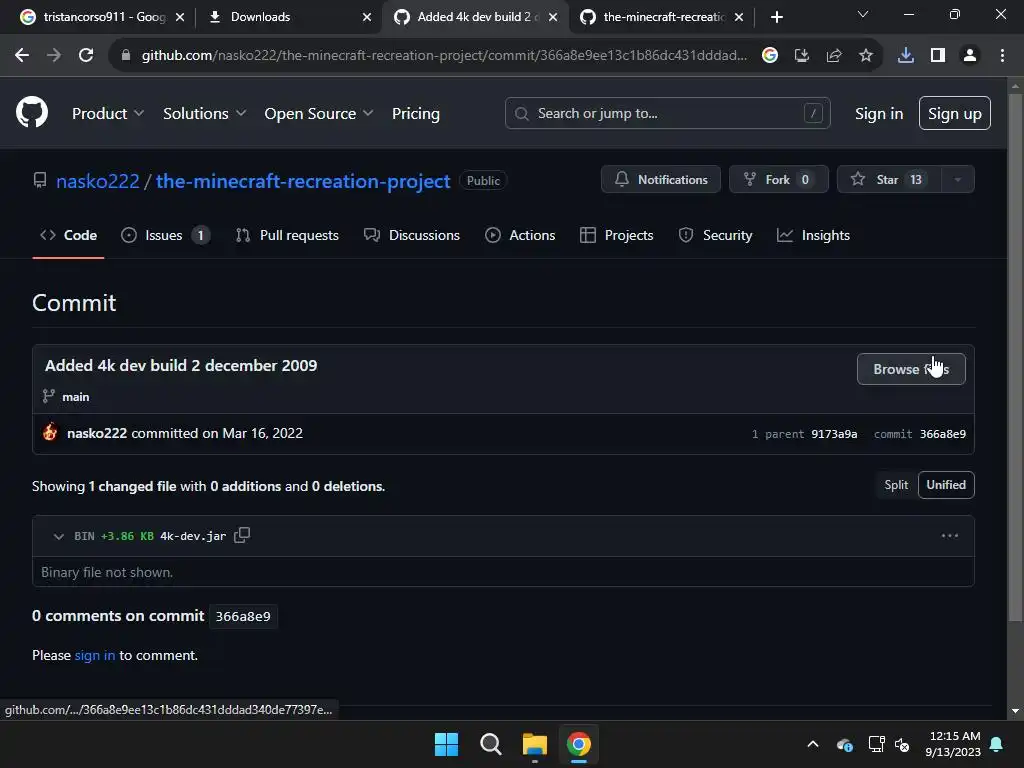Viewport: 1024px width, 768px height.
Task: Bookmark this page with the star icon
Action: point(865,56)
